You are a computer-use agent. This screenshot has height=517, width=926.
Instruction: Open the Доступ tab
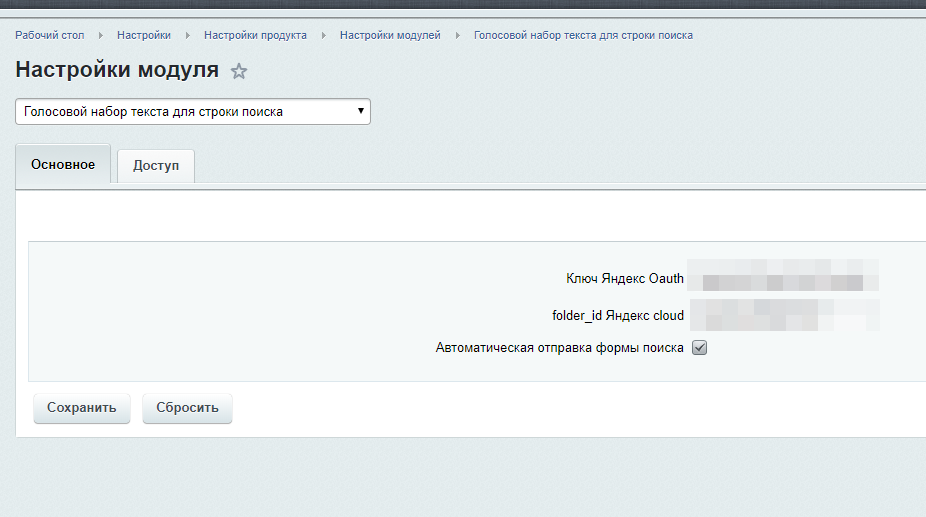tap(156, 166)
